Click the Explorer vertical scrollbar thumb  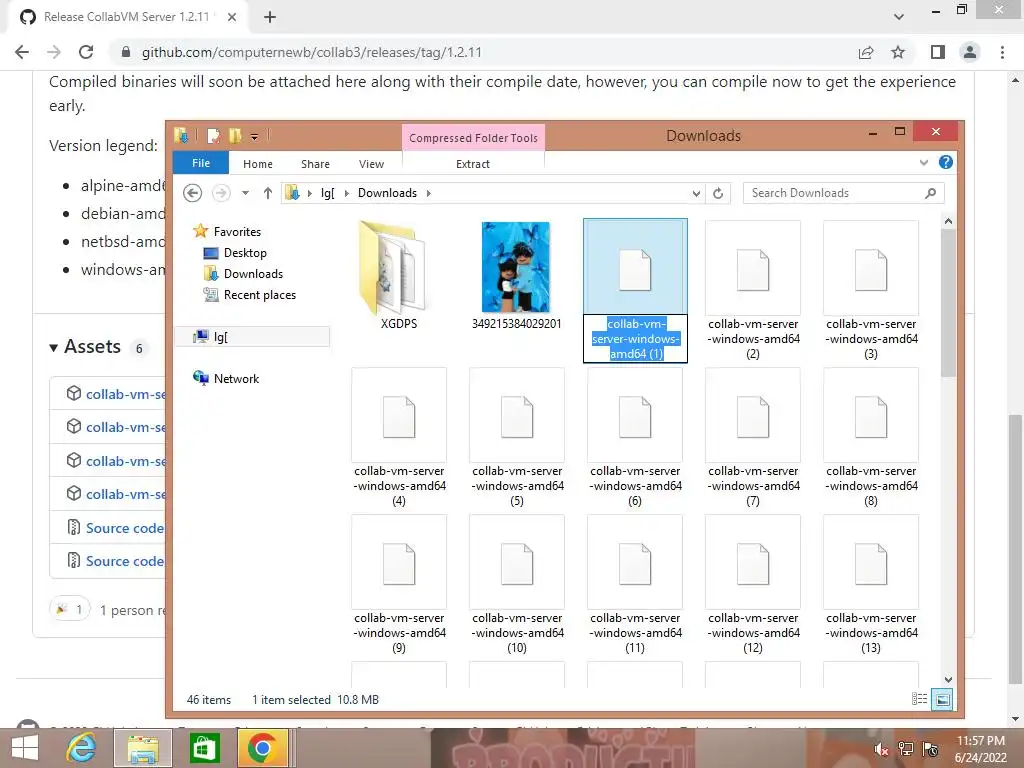[948, 302]
